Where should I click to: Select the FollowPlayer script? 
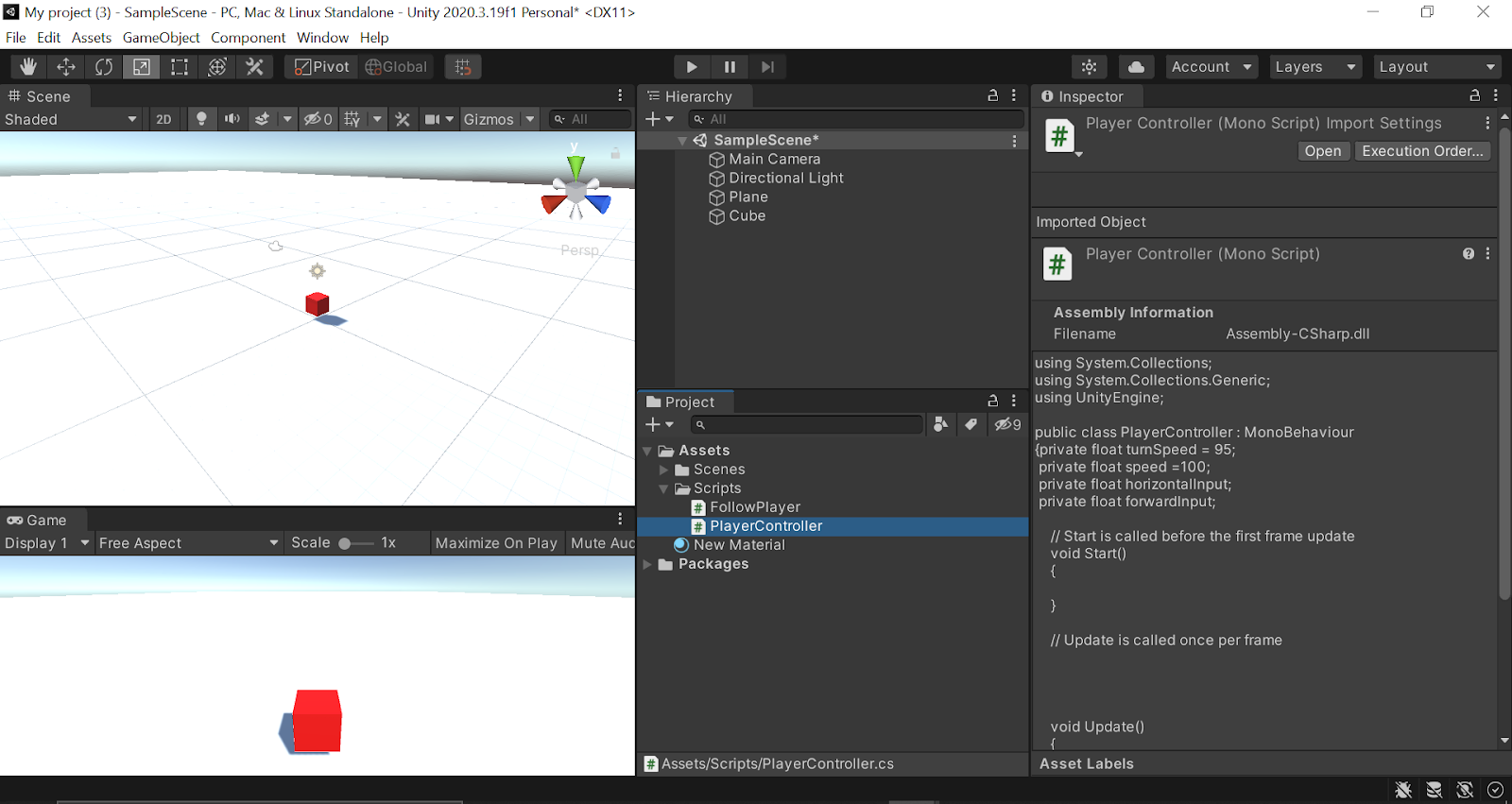754,507
